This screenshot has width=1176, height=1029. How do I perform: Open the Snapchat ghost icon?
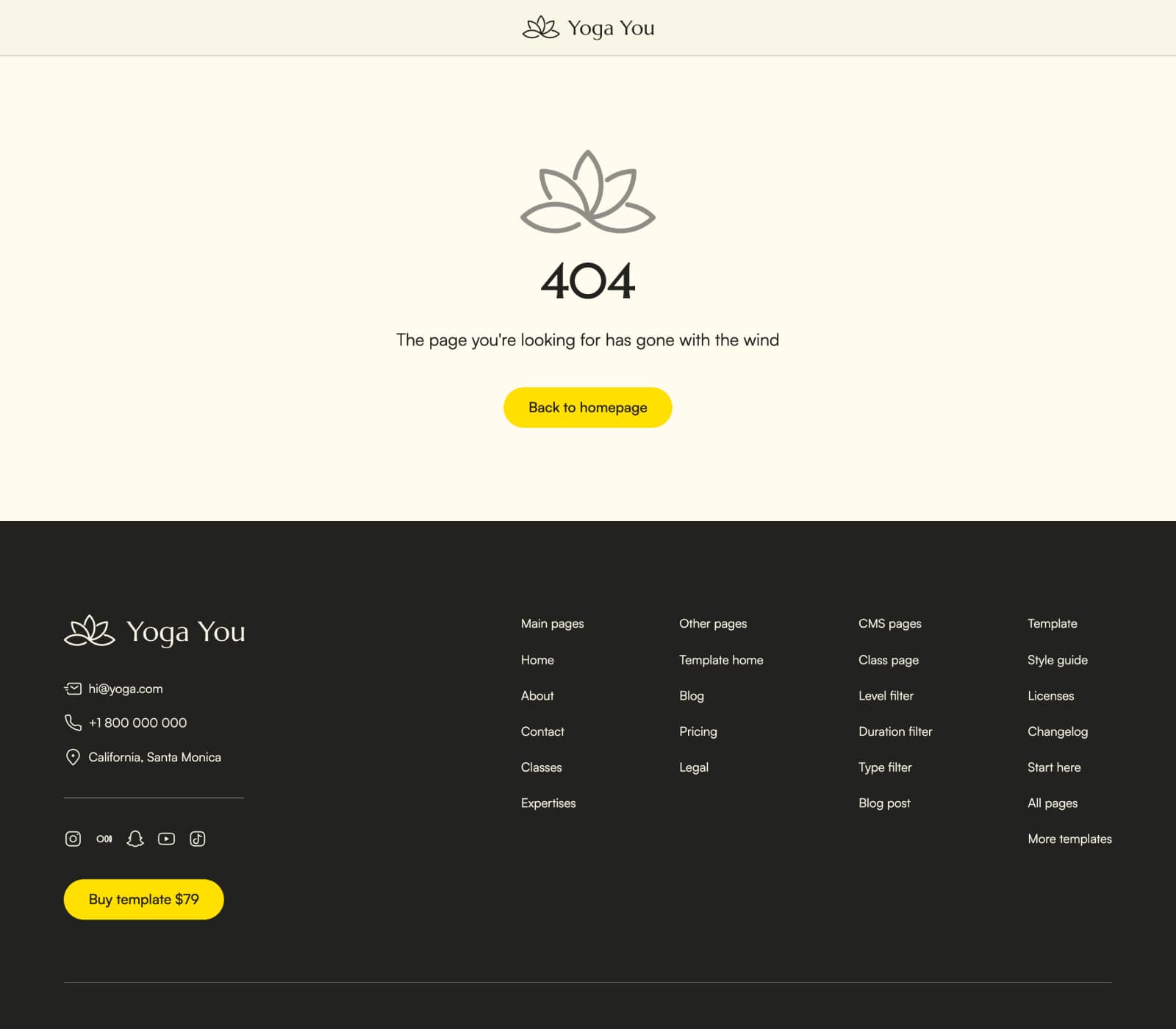(x=135, y=839)
